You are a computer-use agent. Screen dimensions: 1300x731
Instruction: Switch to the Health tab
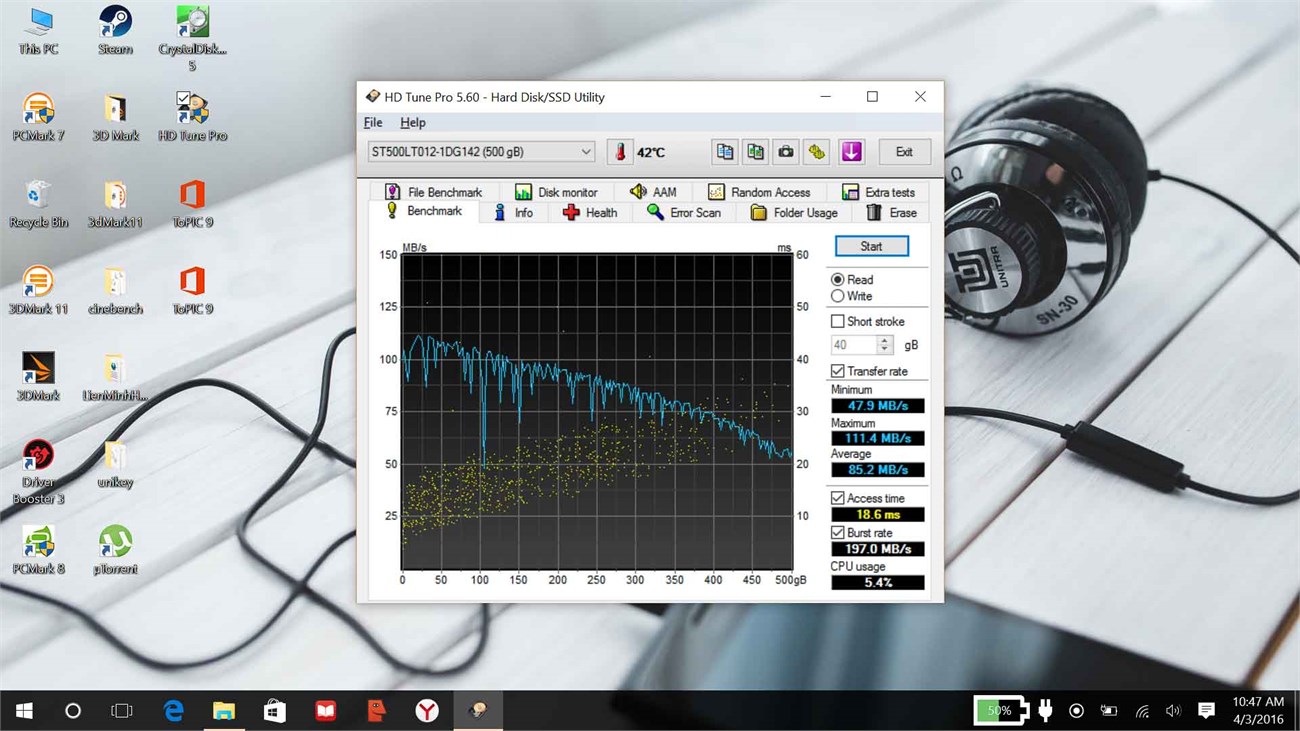(590, 213)
